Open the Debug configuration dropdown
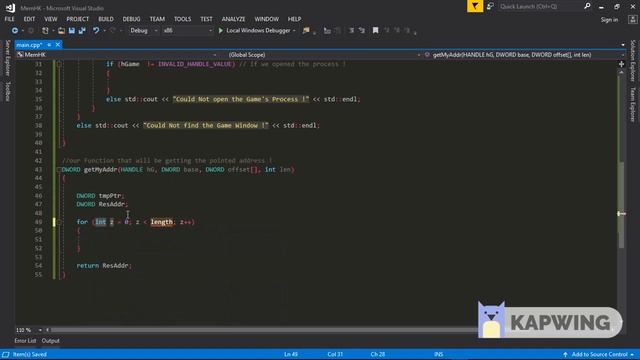This screenshot has height=360, width=640. coord(144,31)
